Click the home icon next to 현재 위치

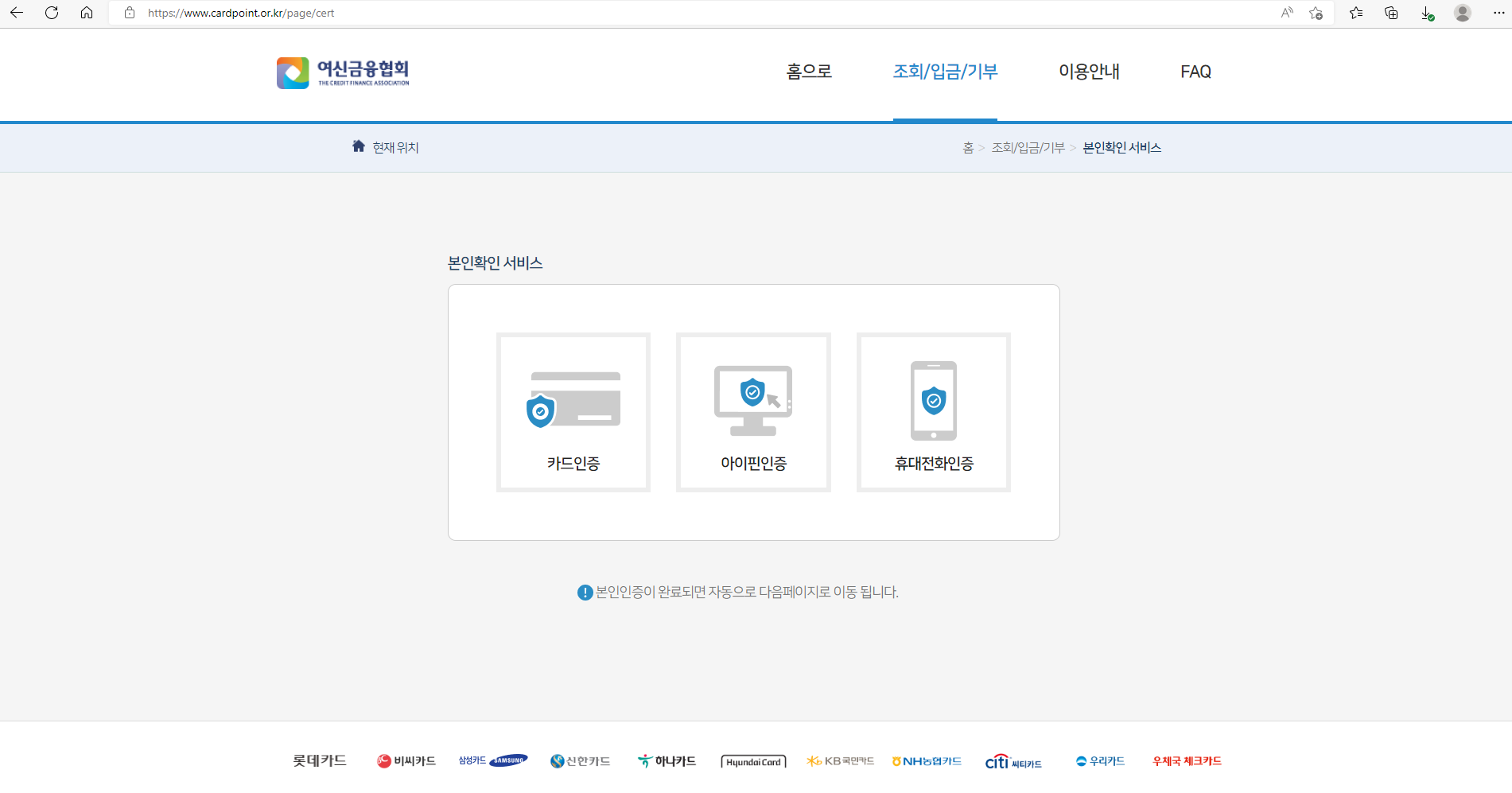[x=358, y=146]
